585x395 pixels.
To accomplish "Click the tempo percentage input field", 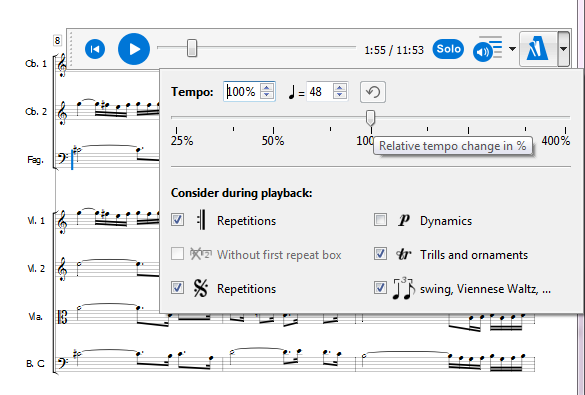I will [243, 91].
